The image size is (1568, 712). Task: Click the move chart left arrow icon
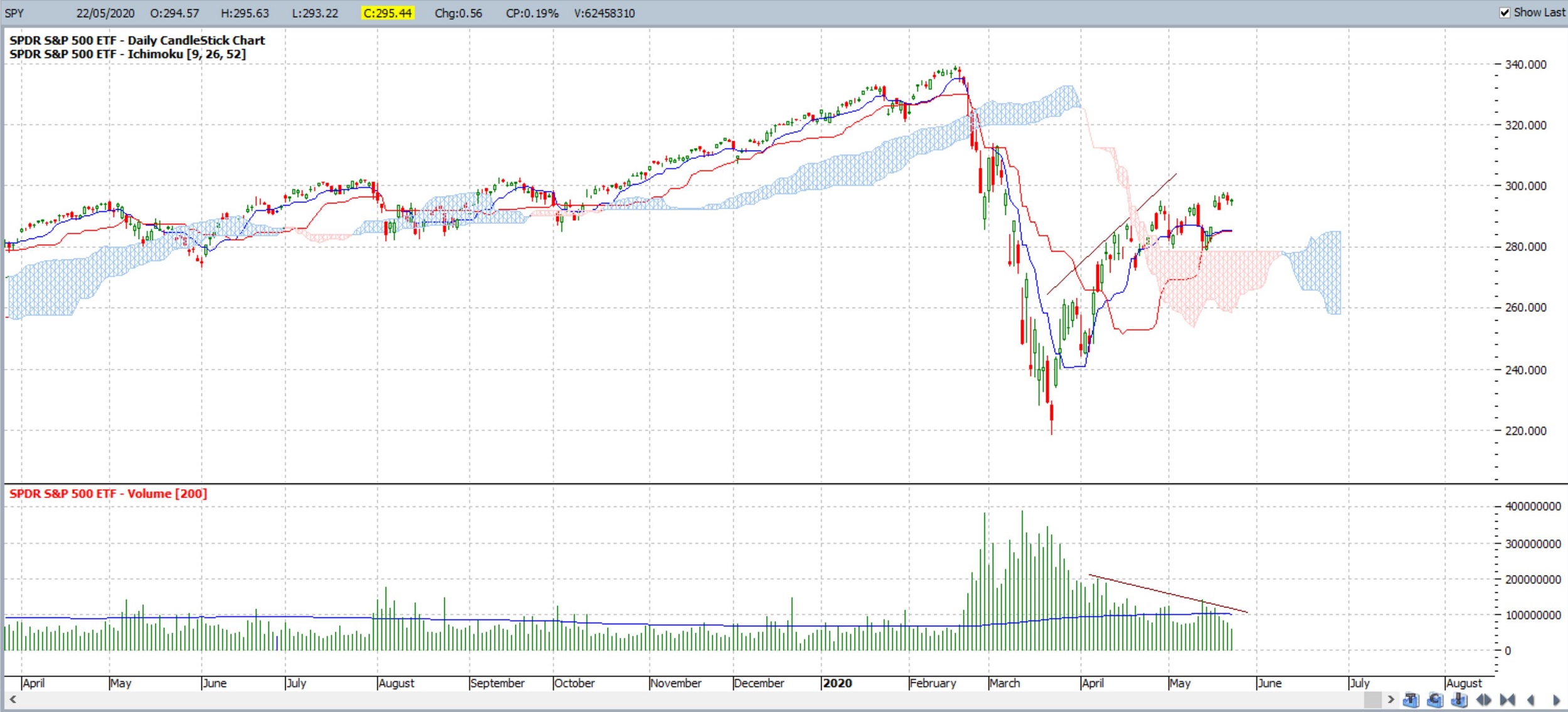(x=1531, y=700)
